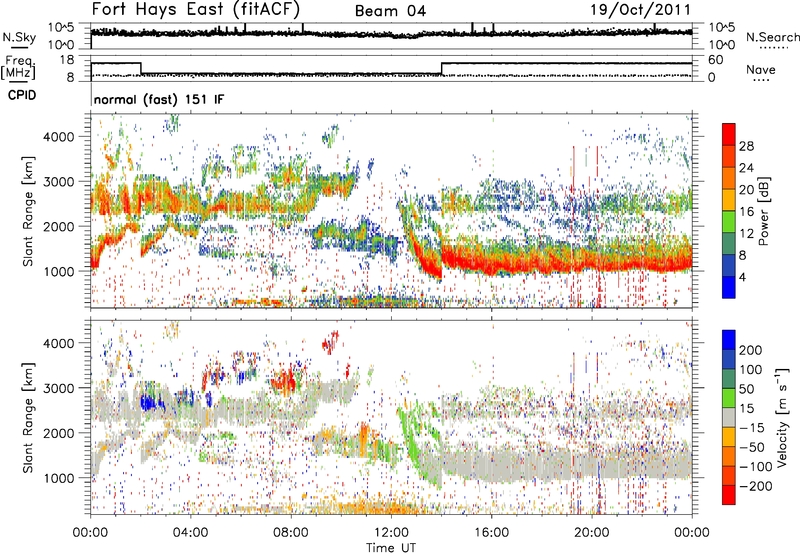Click the blue velocity patch near 02:00
800x554 pixels.
pyautogui.click(x=150, y=403)
